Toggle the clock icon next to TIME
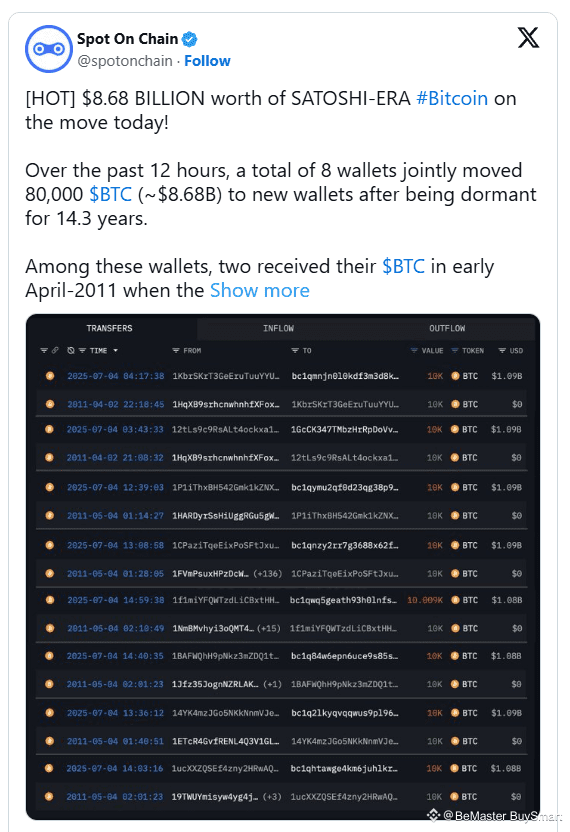This screenshot has width=570, height=832. pos(71,351)
